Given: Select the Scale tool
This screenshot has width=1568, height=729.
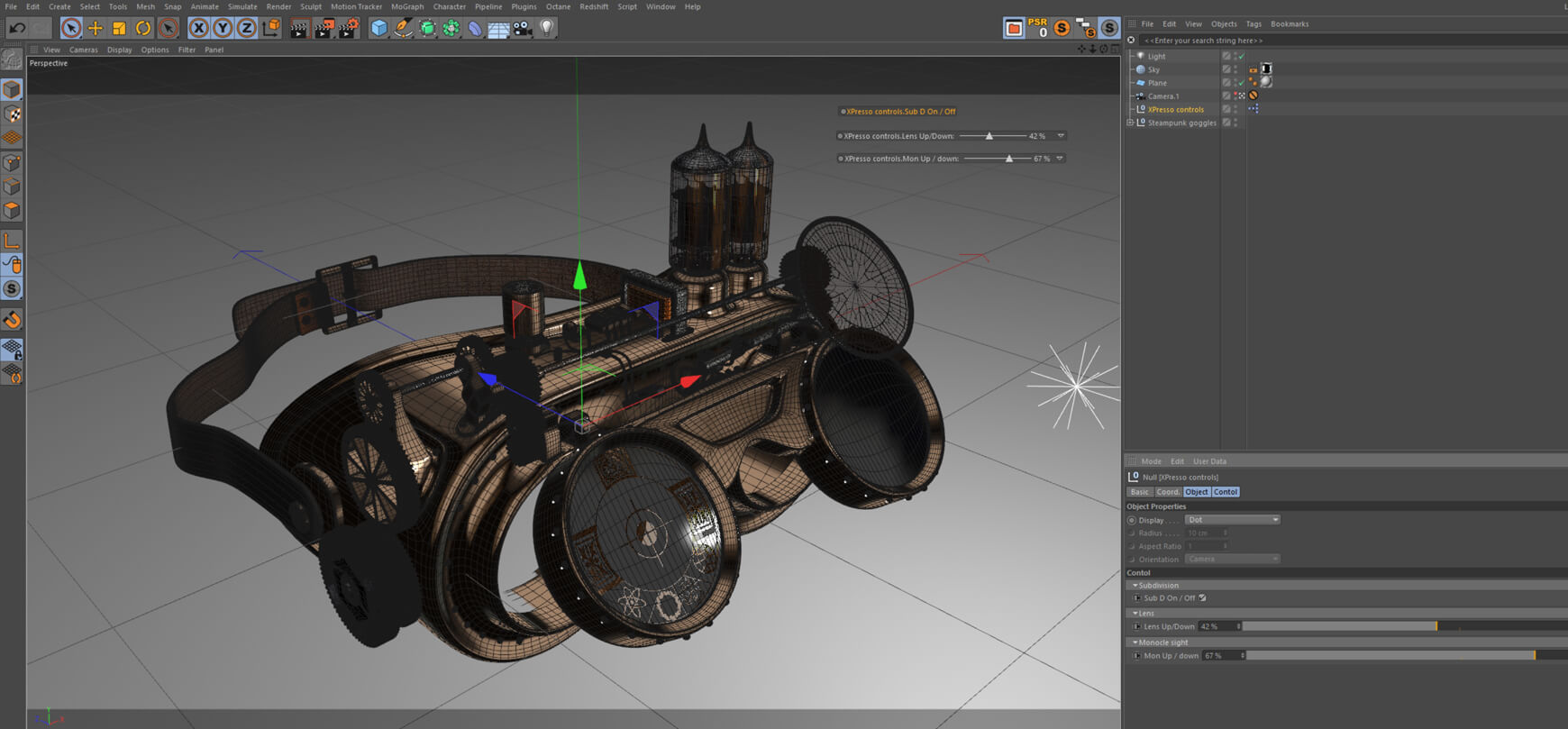Looking at the screenshot, I should (119, 28).
